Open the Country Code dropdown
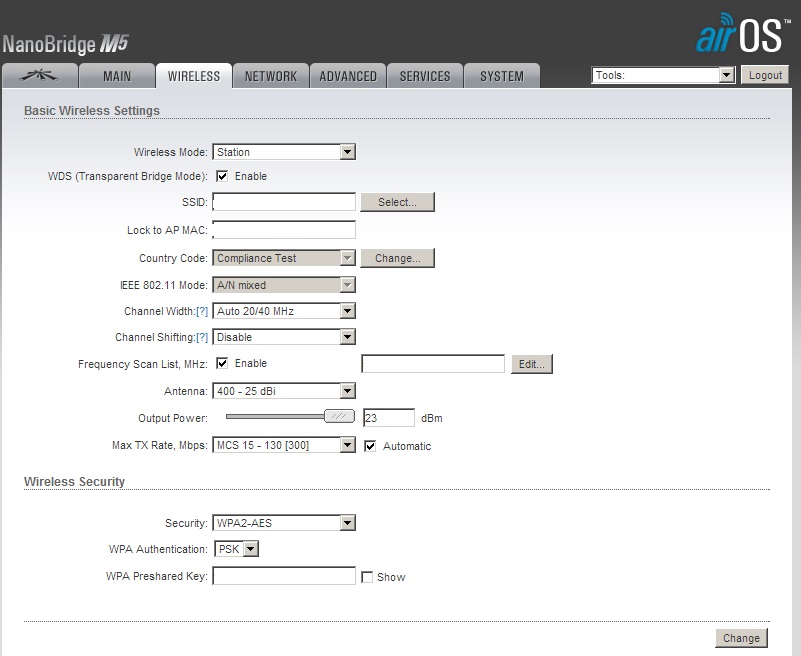Screen dimensions: 801x656 point(284,258)
